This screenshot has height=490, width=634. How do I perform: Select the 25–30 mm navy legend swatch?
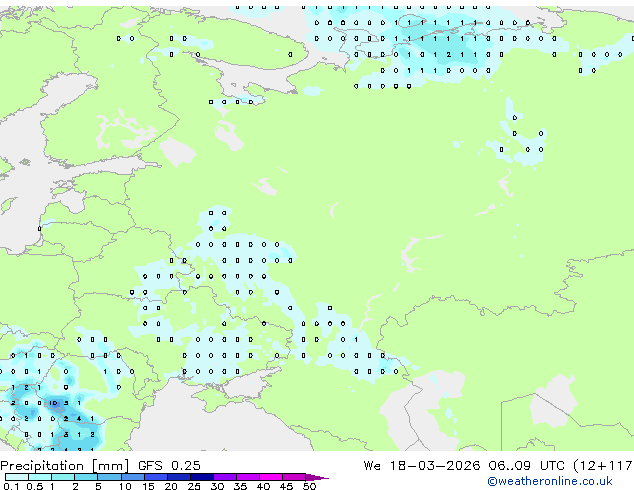[202, 477]
